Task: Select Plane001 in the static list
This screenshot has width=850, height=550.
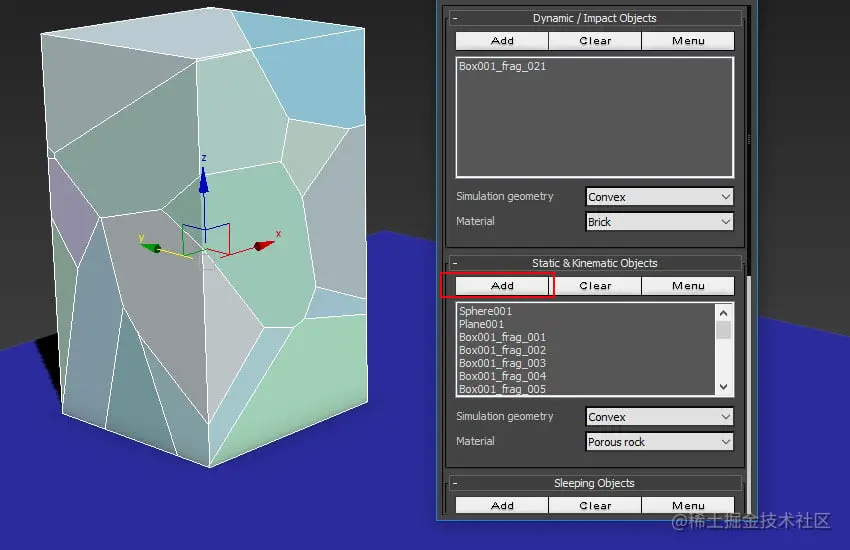Action: click(x=481, y=324)
